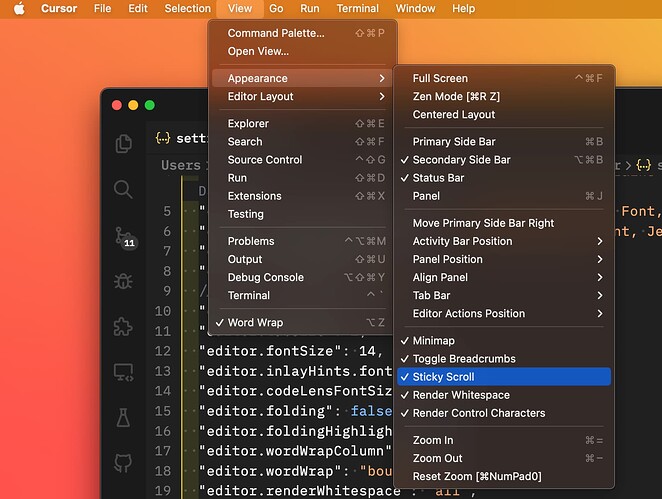The image size is (662, 499).
Task: Toggle Minimap option
Action: click(x=504, y=340)
